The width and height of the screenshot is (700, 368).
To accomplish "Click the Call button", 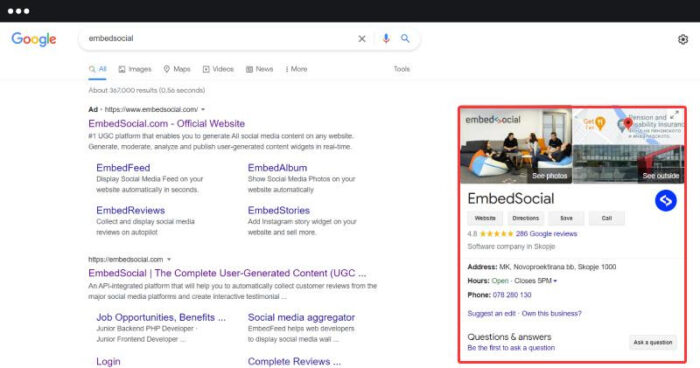I will pyautogui.click(x=607, y=218).
